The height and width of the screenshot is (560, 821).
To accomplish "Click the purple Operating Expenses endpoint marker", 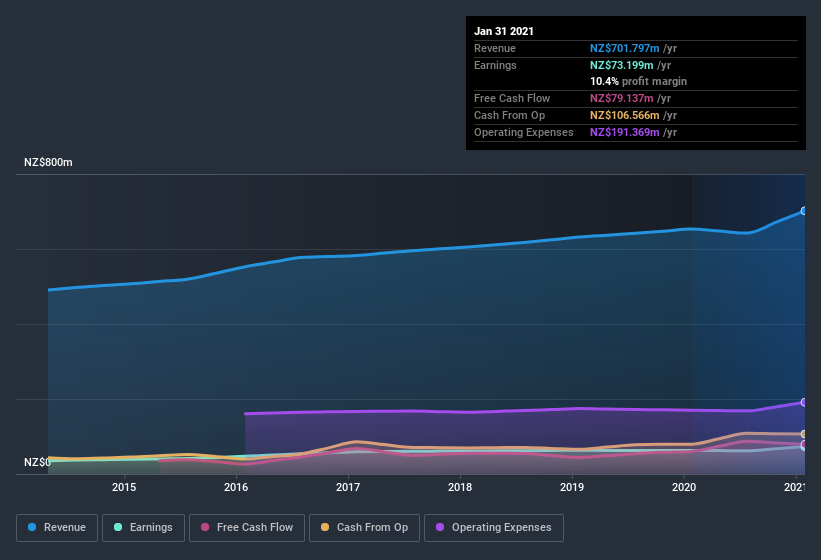I will pyautogui.click(x=804, y=402).
